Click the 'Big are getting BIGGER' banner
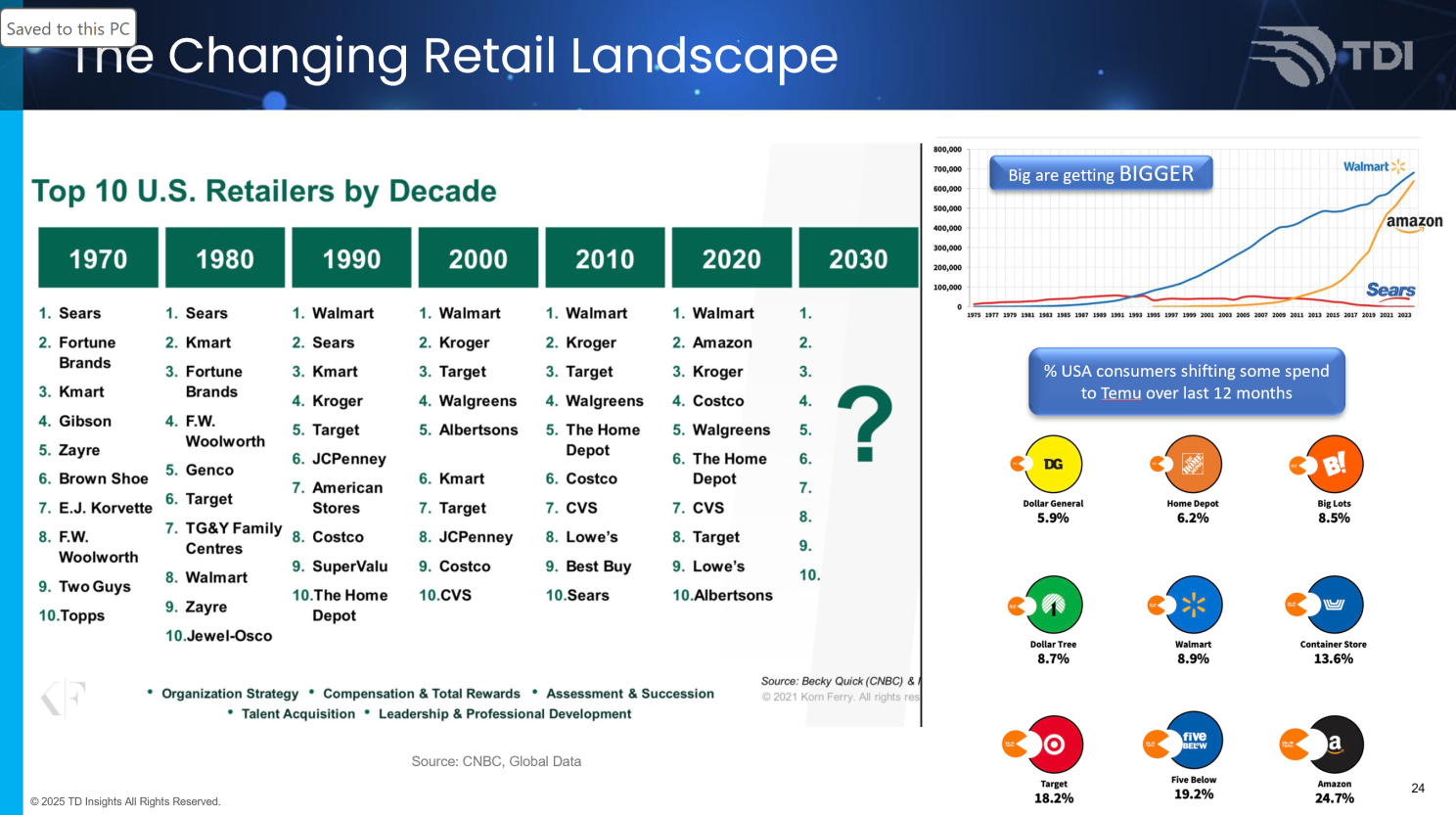This screenshot has height=815, width=1456. (x=1101, y=174)
